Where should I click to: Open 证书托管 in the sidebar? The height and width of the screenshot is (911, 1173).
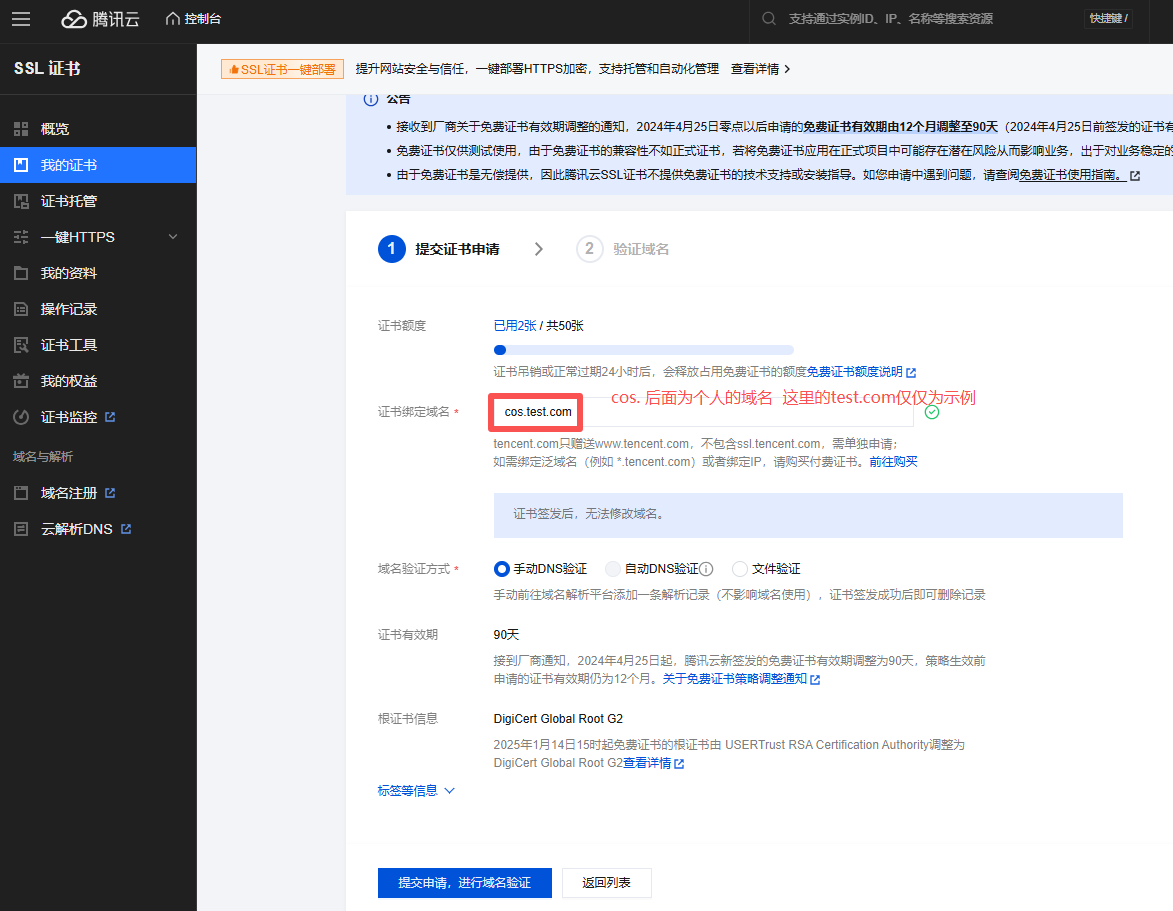68,201
